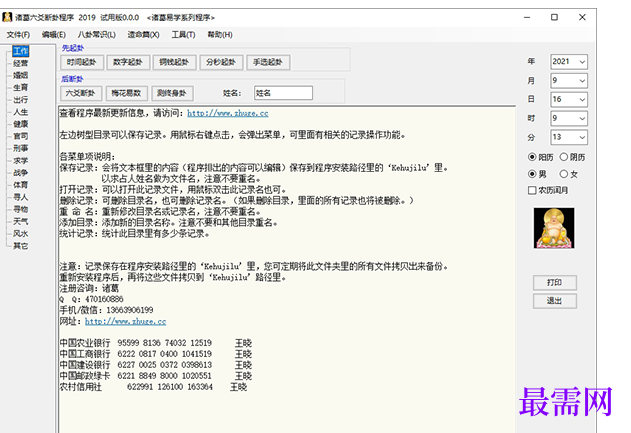Screen dimensions: 631x433
Task: Click the 梅花易数 button
Action: pyautogui.click(x=126, y=93)
